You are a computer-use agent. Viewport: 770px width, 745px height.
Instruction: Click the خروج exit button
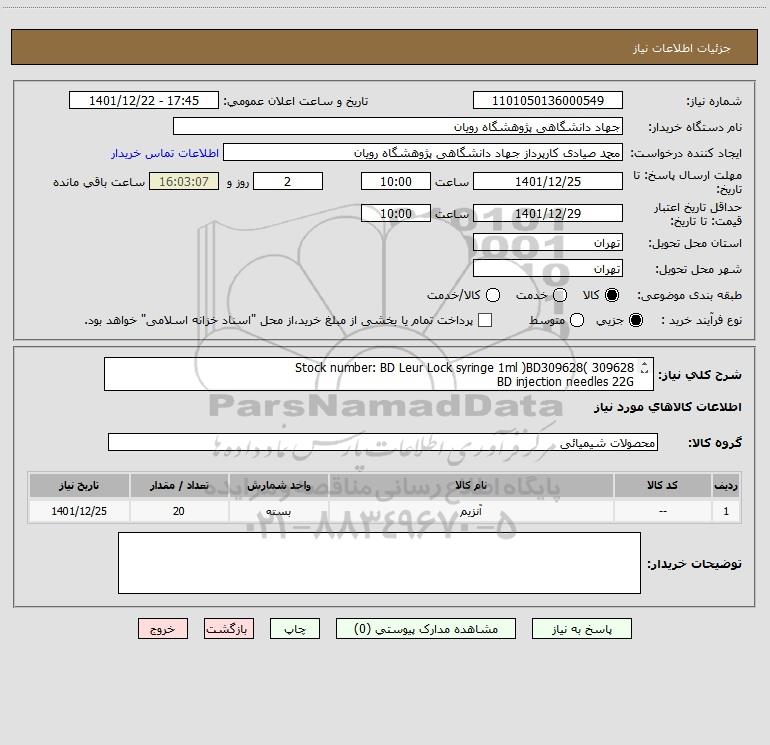[163, 629]
